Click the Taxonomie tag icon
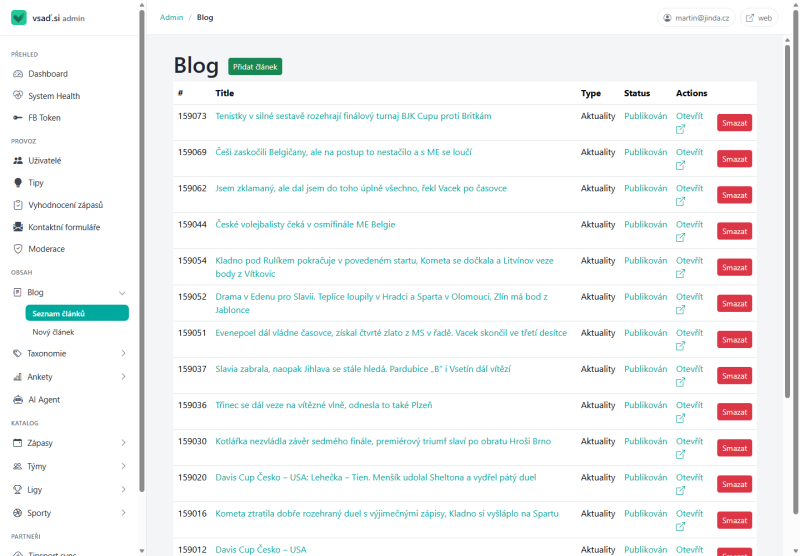Image resolution: width=800 pixels, height=556 pixels. 17,353
